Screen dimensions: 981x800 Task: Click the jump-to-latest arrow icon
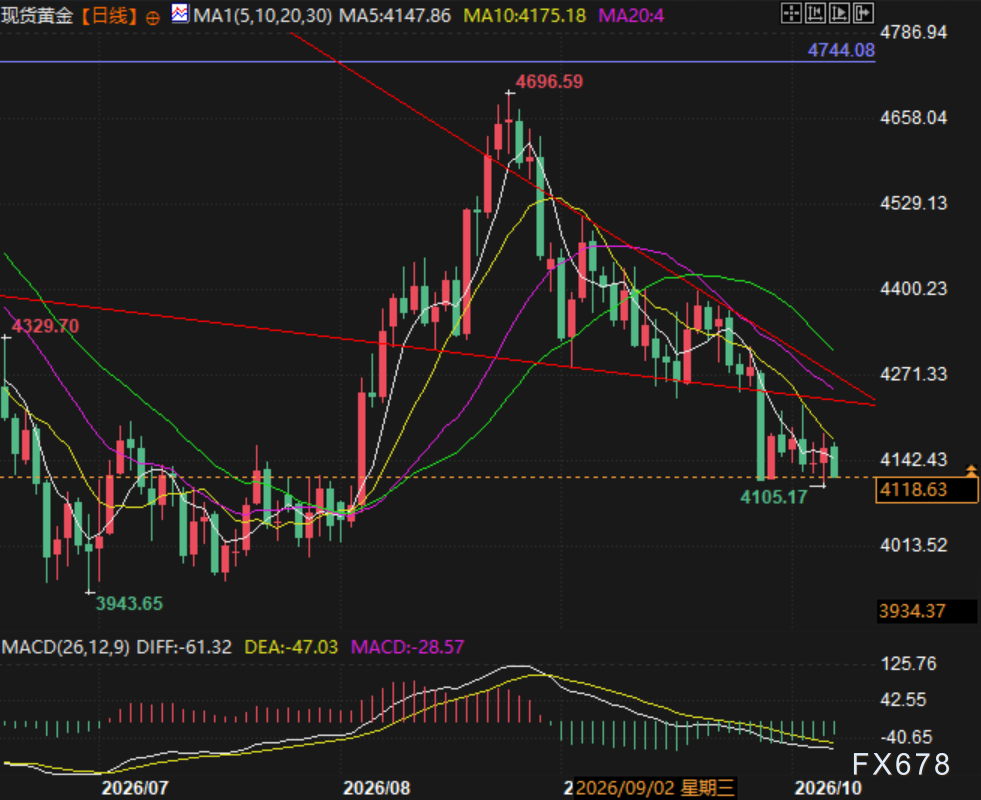tap(863, 13)
